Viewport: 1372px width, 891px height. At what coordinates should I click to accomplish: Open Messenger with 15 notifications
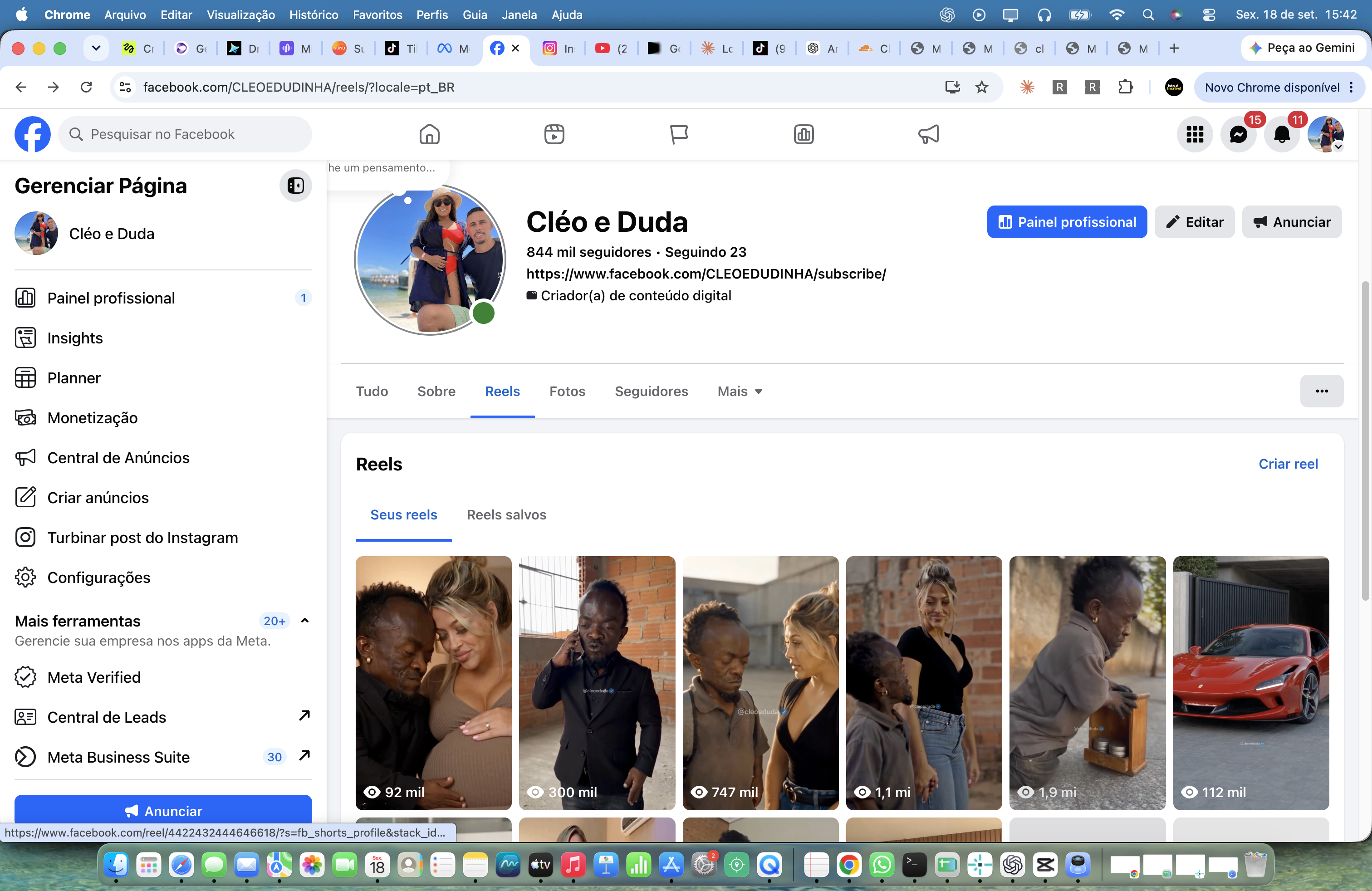(x=1238, y=134)
